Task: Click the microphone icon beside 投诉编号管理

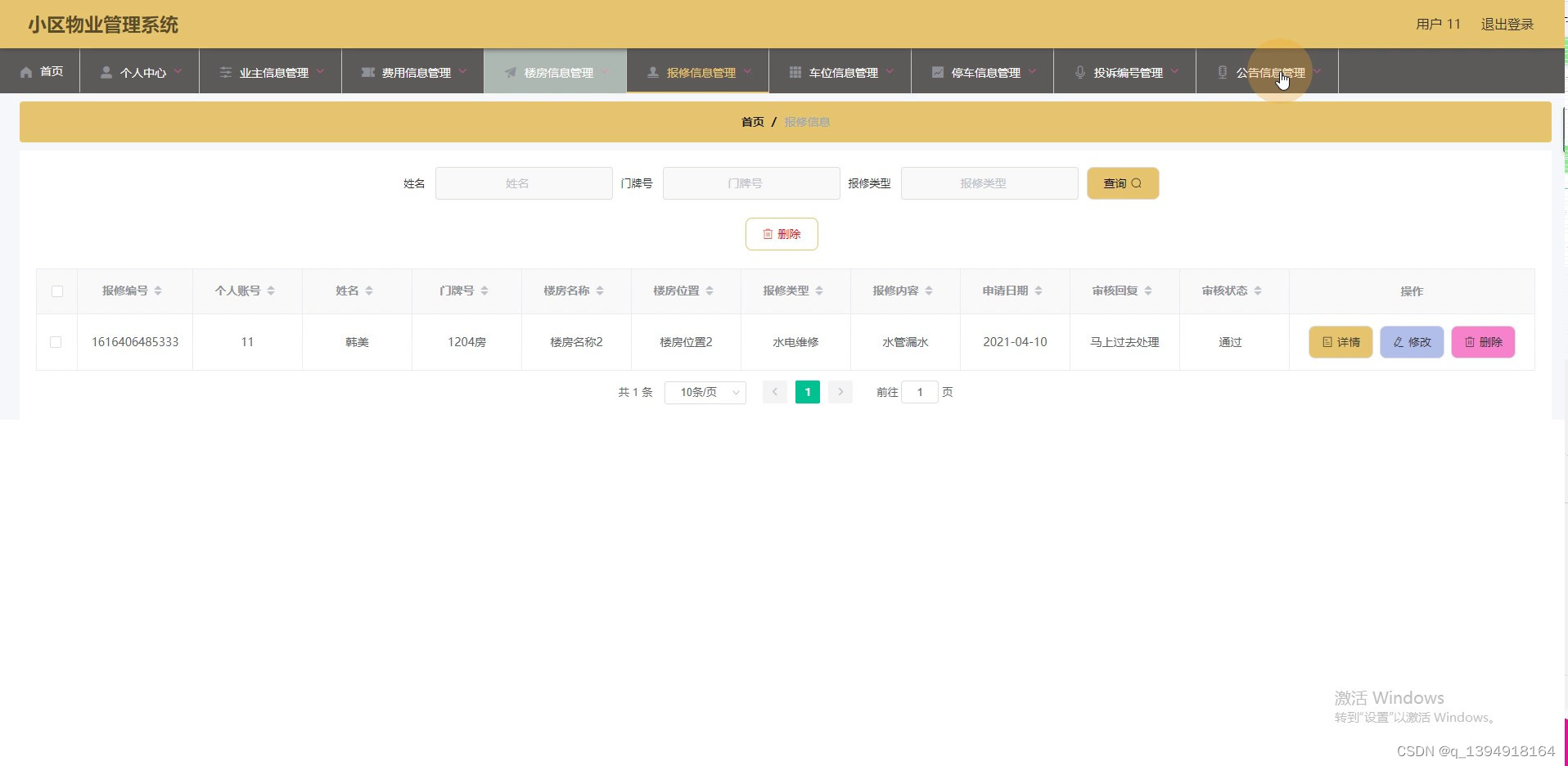Action: click(1080, 72)
